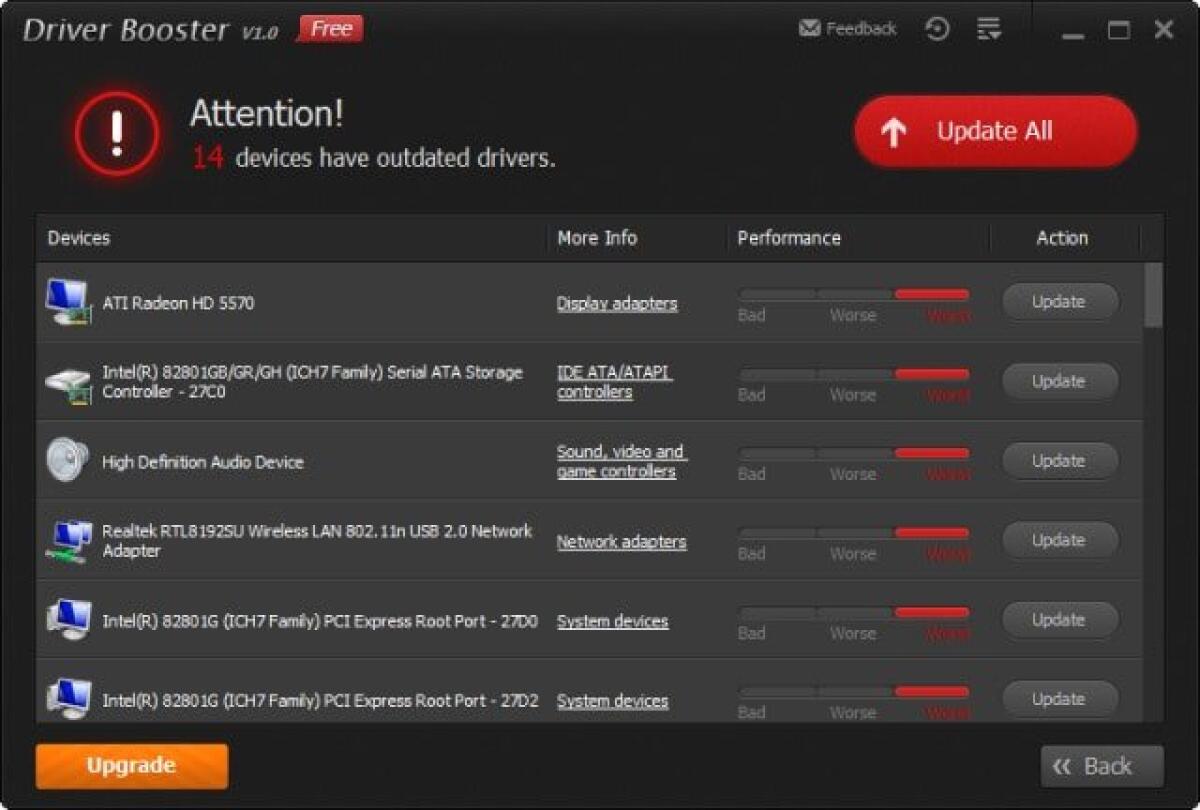
Task: Open the IDE ATA/ATAPI controllers link
Action: [x=614, y=381]
